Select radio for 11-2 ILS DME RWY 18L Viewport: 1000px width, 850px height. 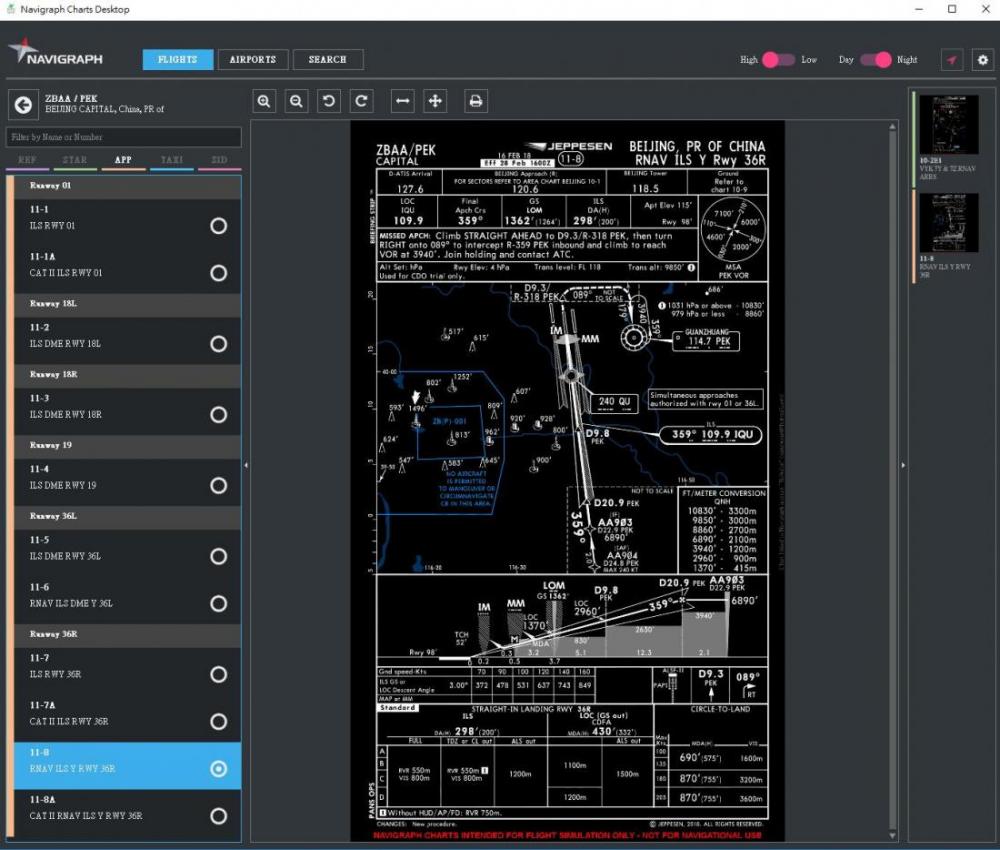coord(219,344)
